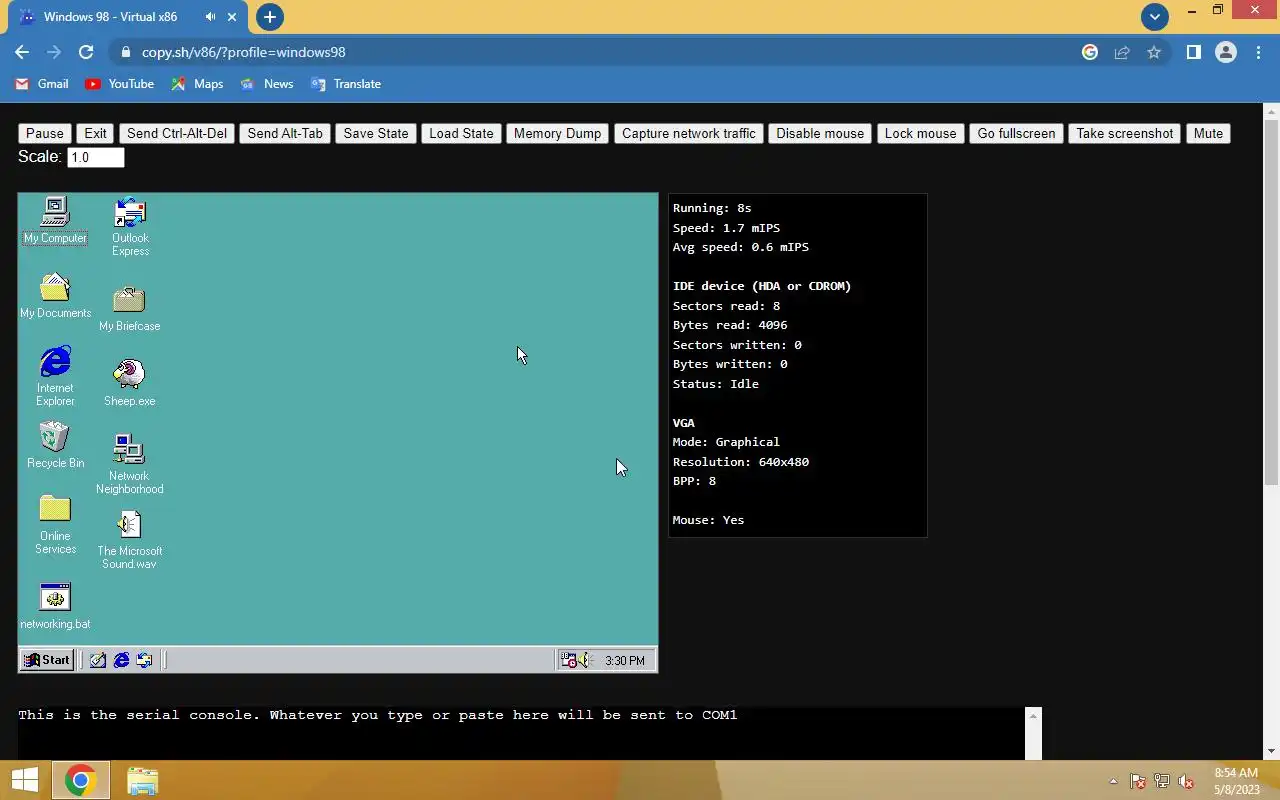Screen dimensions: 1280x800
Task: Disable mouse in the emulator
Action: click(x=820, y=133)
